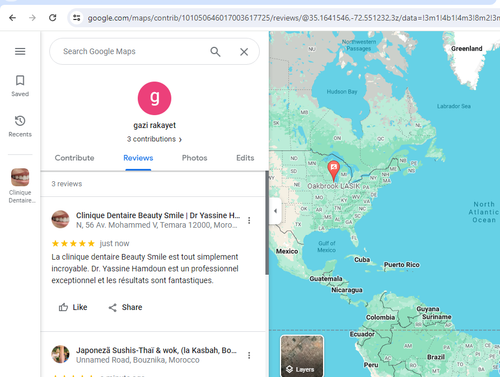Go back with the browser back arrow

(x=12, y=18)
